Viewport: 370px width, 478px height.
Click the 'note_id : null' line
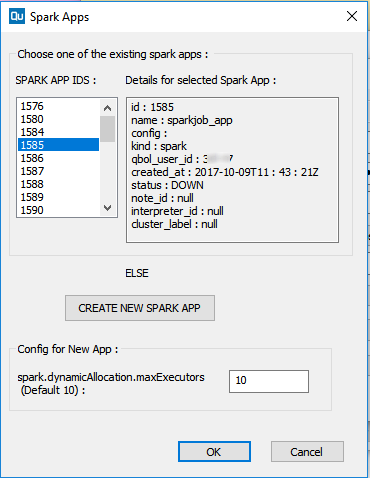(162, 198)
